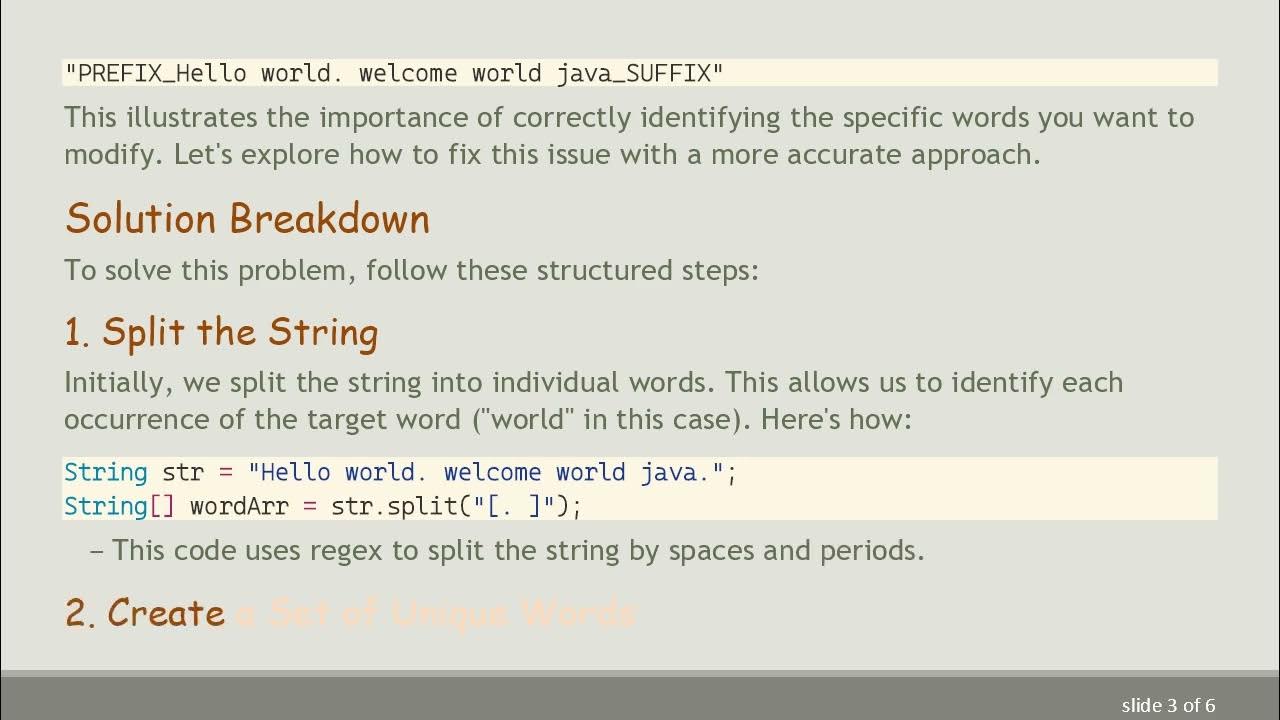This screenshot has height=720, width=1280.
Task: Click the line starting "modify. Let's explore"
Action: pyautogui.click(x=552, y=154)
